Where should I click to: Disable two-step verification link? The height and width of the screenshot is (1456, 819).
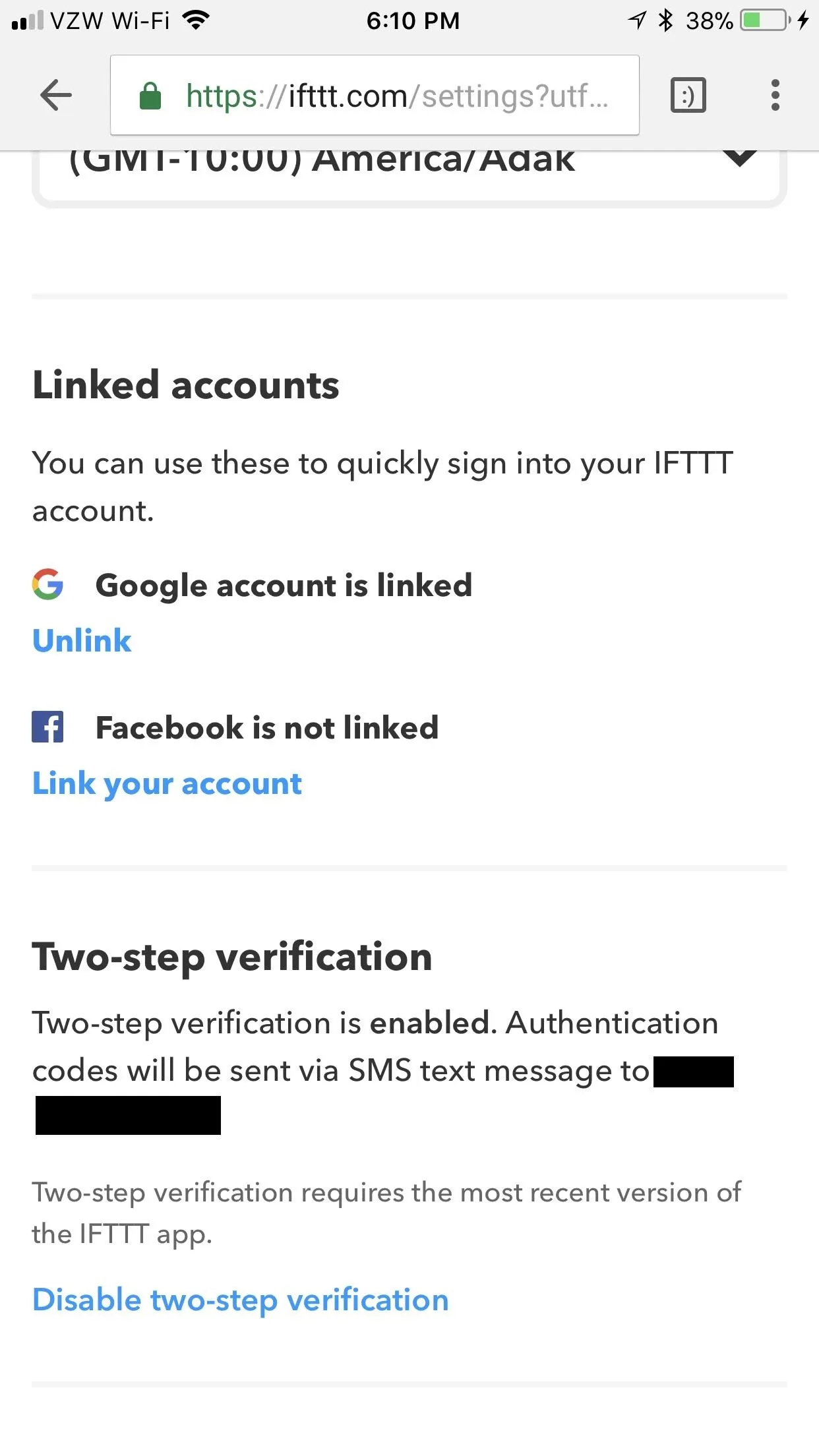click(241, 1301)
